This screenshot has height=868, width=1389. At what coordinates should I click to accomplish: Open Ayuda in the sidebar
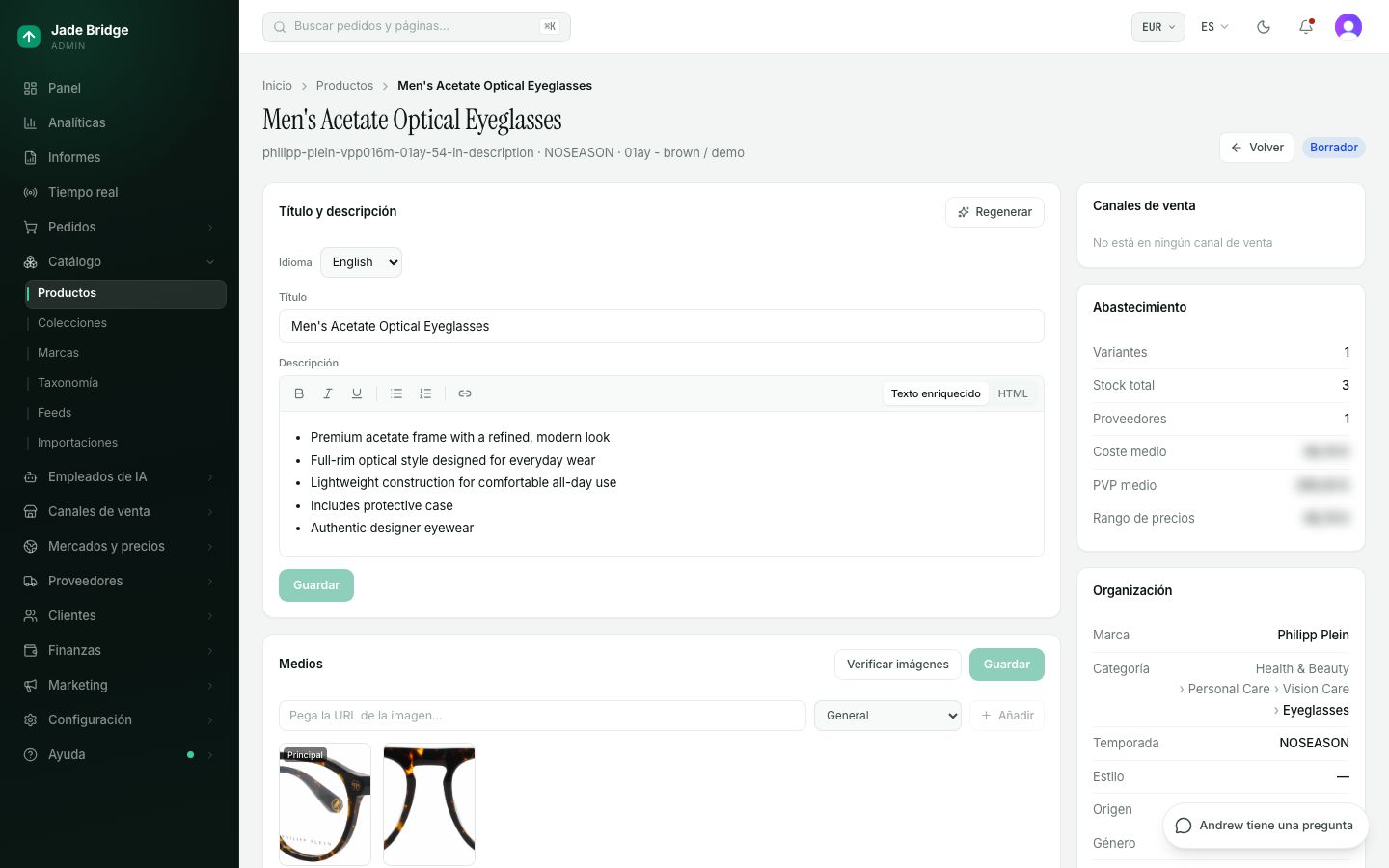point(120,754)
